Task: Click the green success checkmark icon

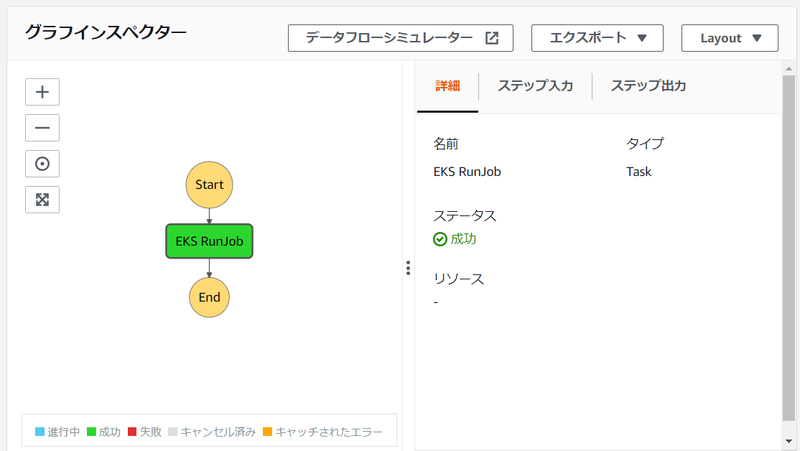Action: (x=440, y=239)
